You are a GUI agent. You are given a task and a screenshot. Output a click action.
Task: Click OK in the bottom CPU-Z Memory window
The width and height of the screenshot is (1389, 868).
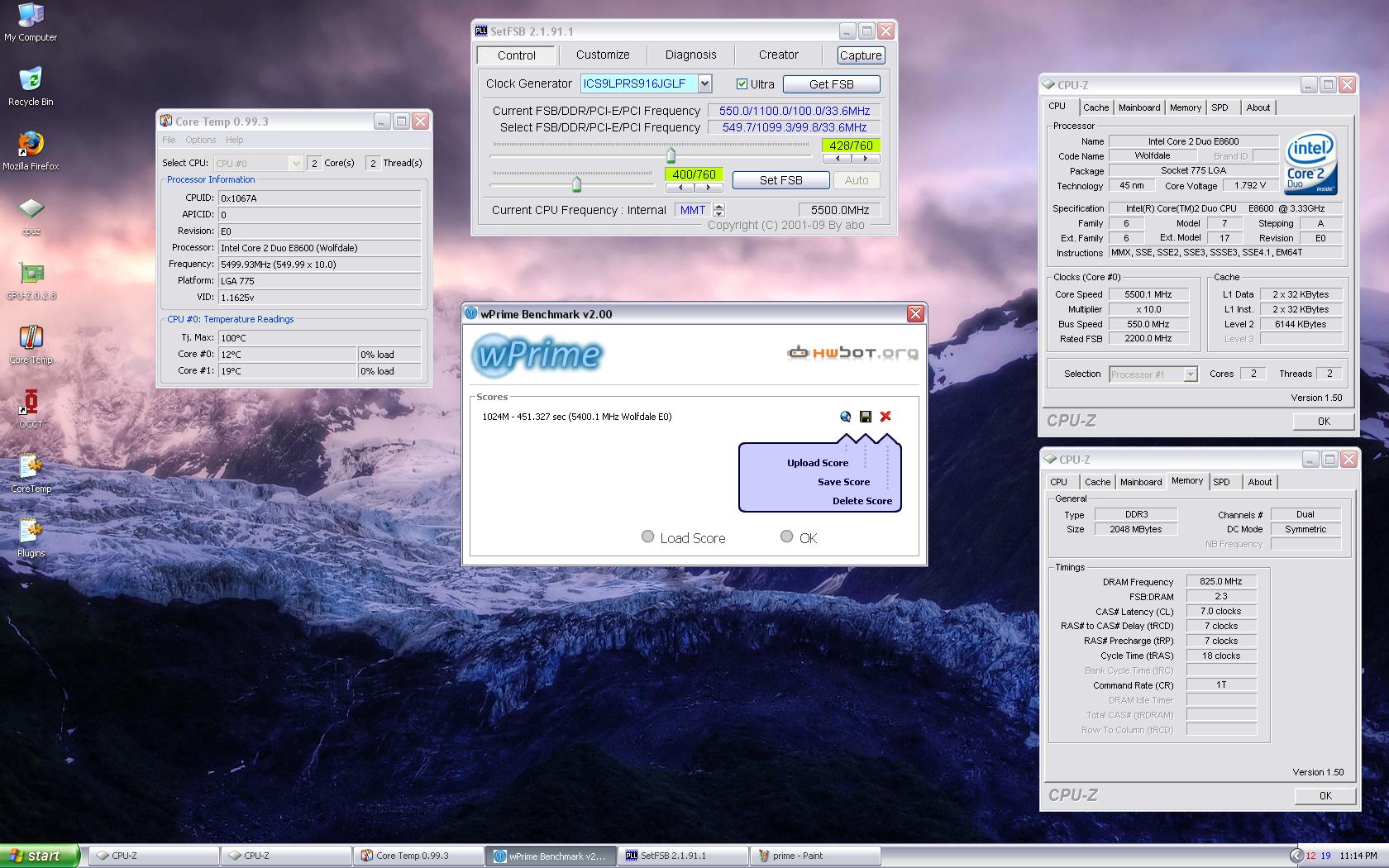(x=1325, y=795)
